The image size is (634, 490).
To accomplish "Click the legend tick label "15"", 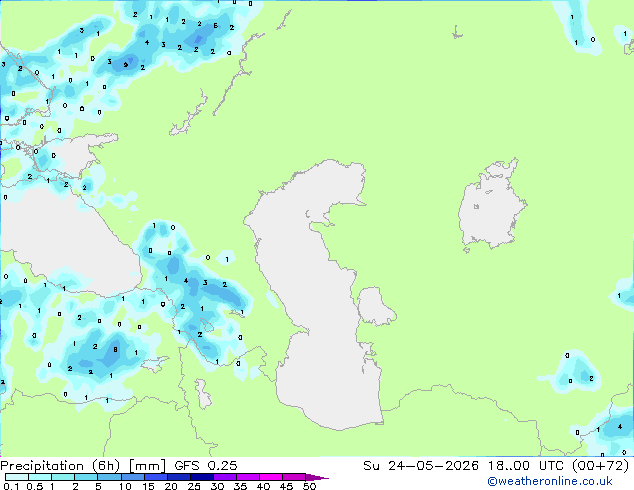I will point(148,486).
